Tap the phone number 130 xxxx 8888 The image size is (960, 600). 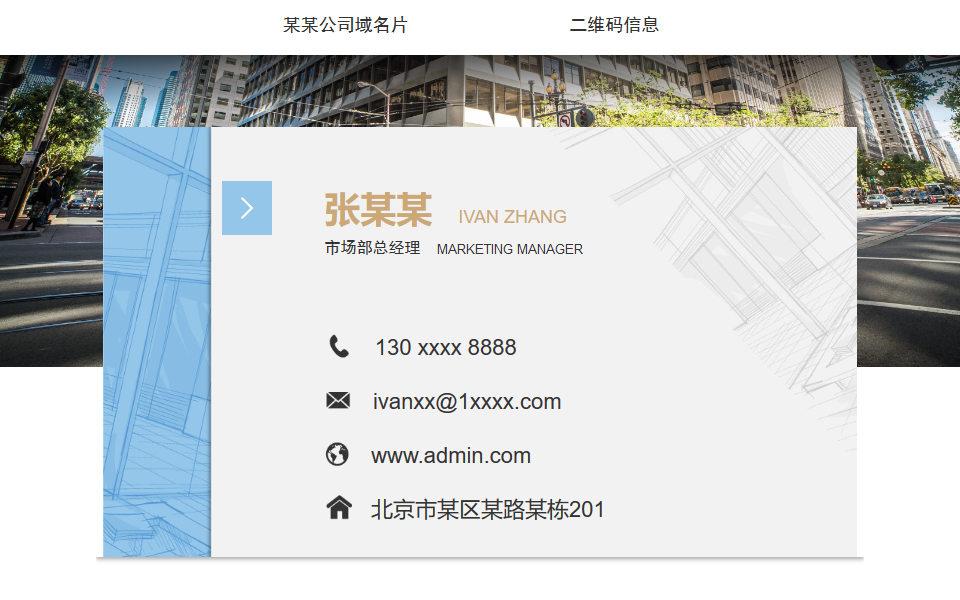click(x=446, y=348)
